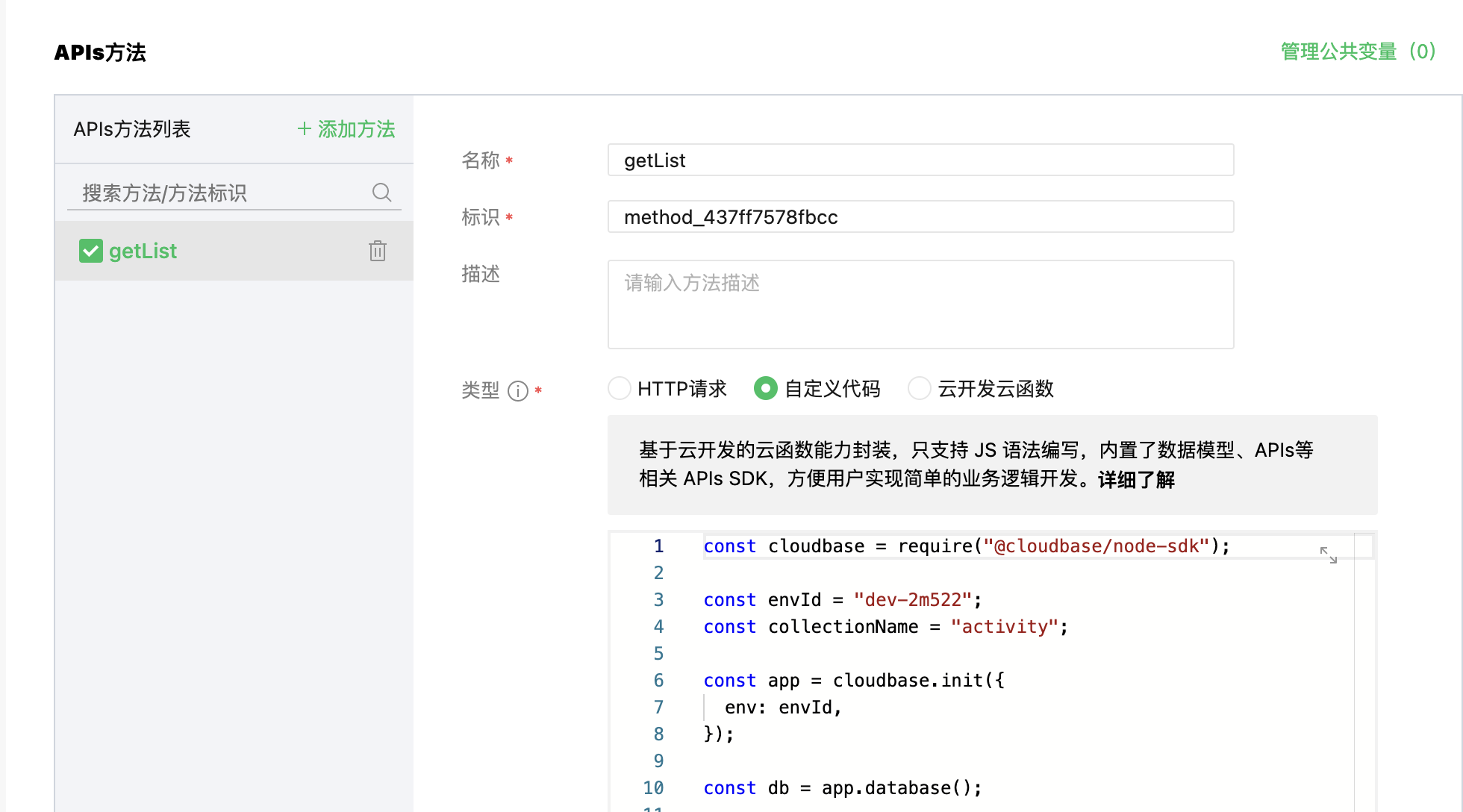Select getList in the methods list
The image size is (1463, 812).
click(143, 251)
